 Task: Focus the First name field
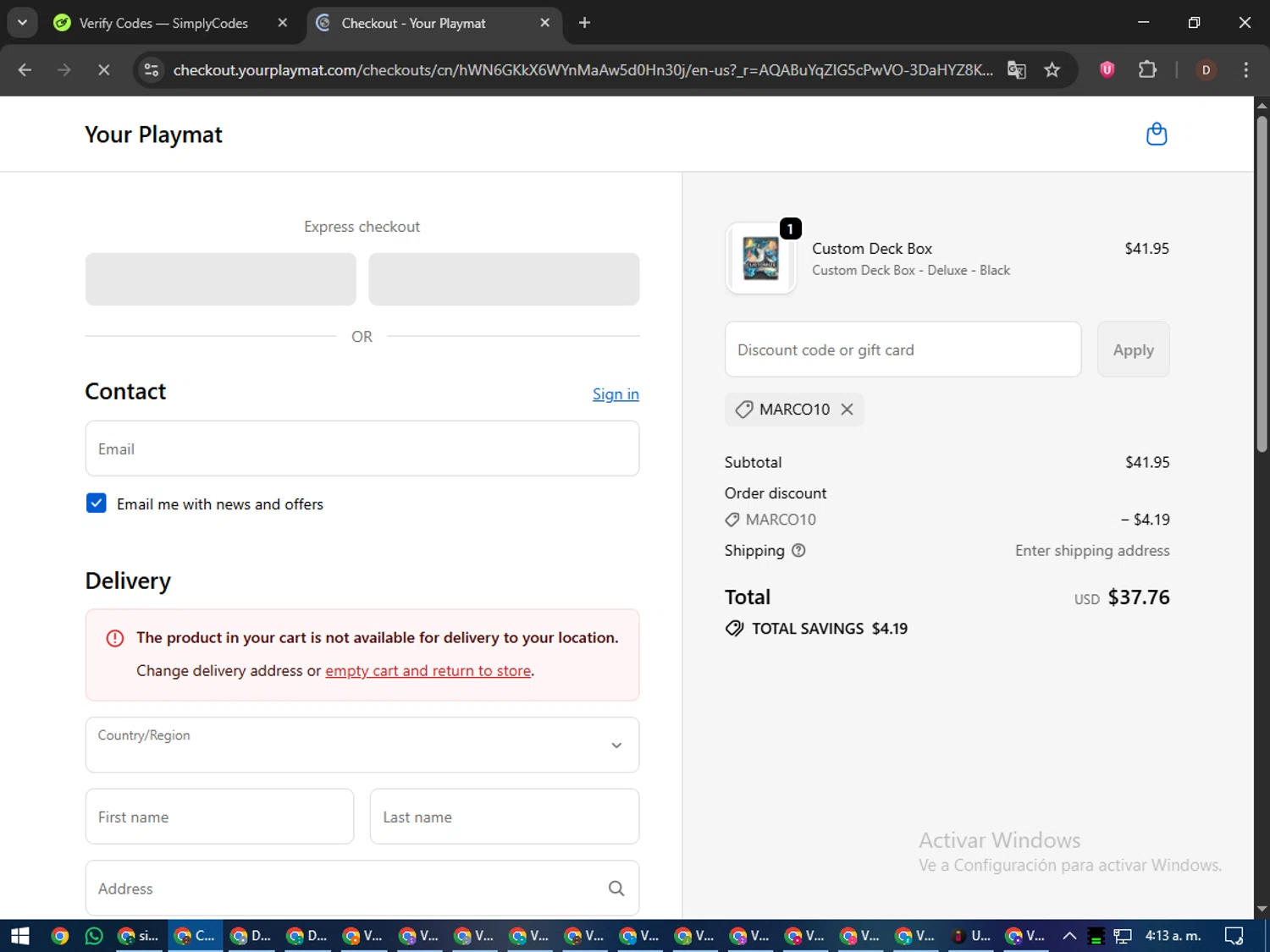(x=219, y=817)
